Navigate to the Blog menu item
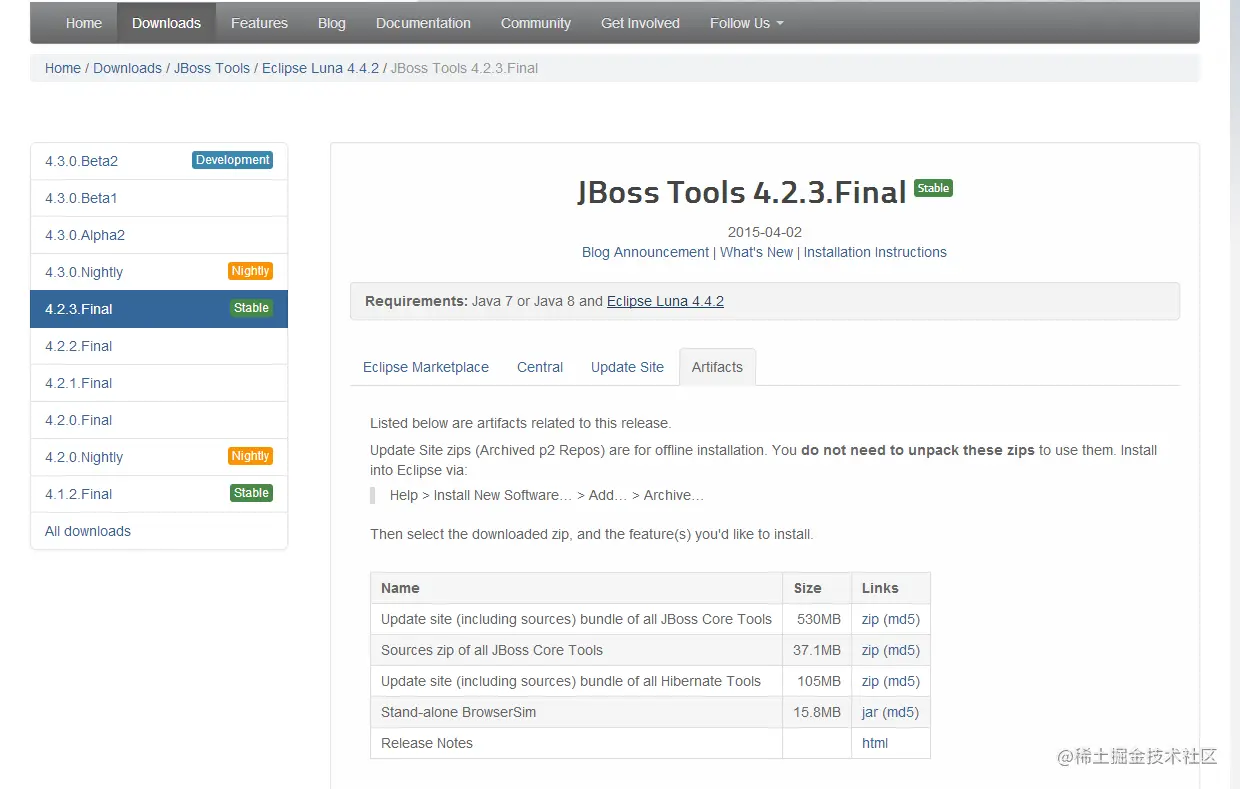 point(331,22)
